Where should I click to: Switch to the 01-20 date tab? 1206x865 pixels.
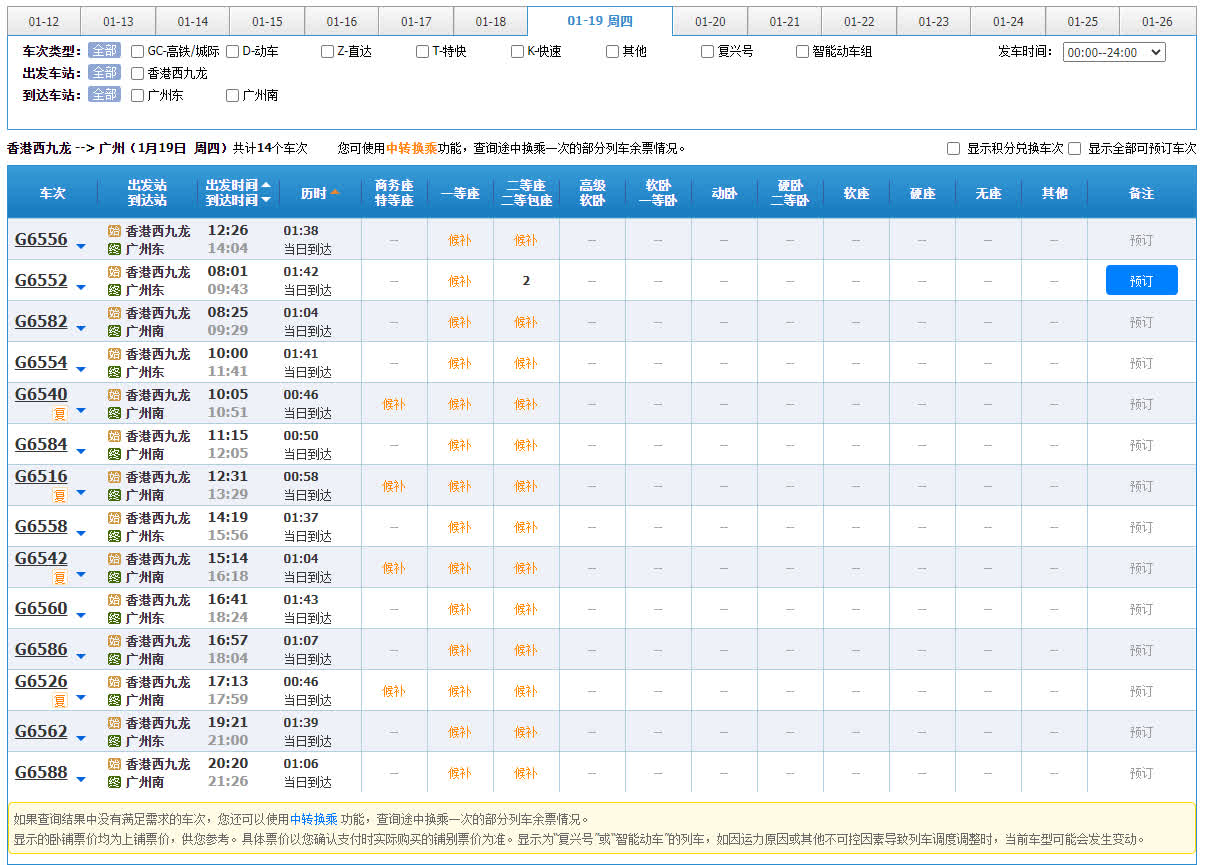[709, 21]
